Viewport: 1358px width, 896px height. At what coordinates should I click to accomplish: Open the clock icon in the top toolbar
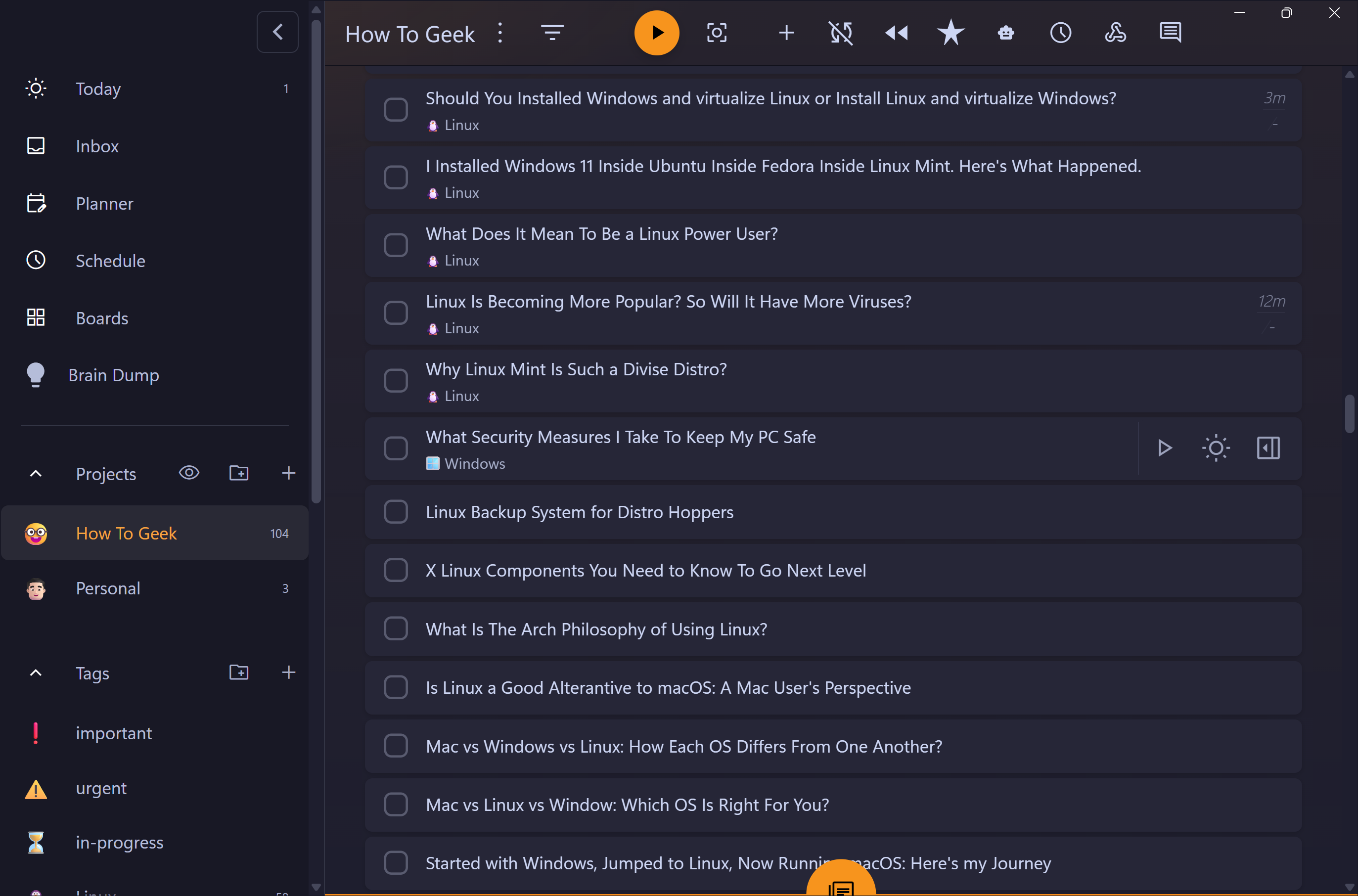pos(1061,33)
